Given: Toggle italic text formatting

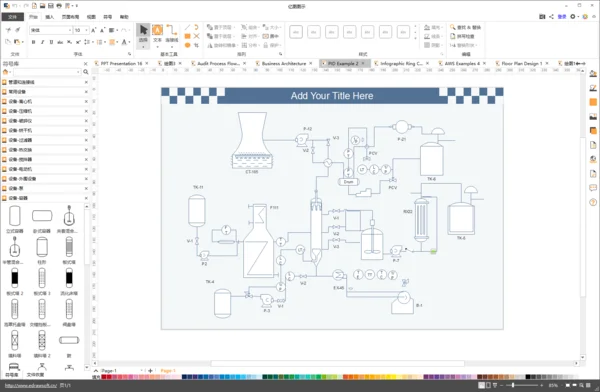Looking at the screenshot, I should click(42, 42).
